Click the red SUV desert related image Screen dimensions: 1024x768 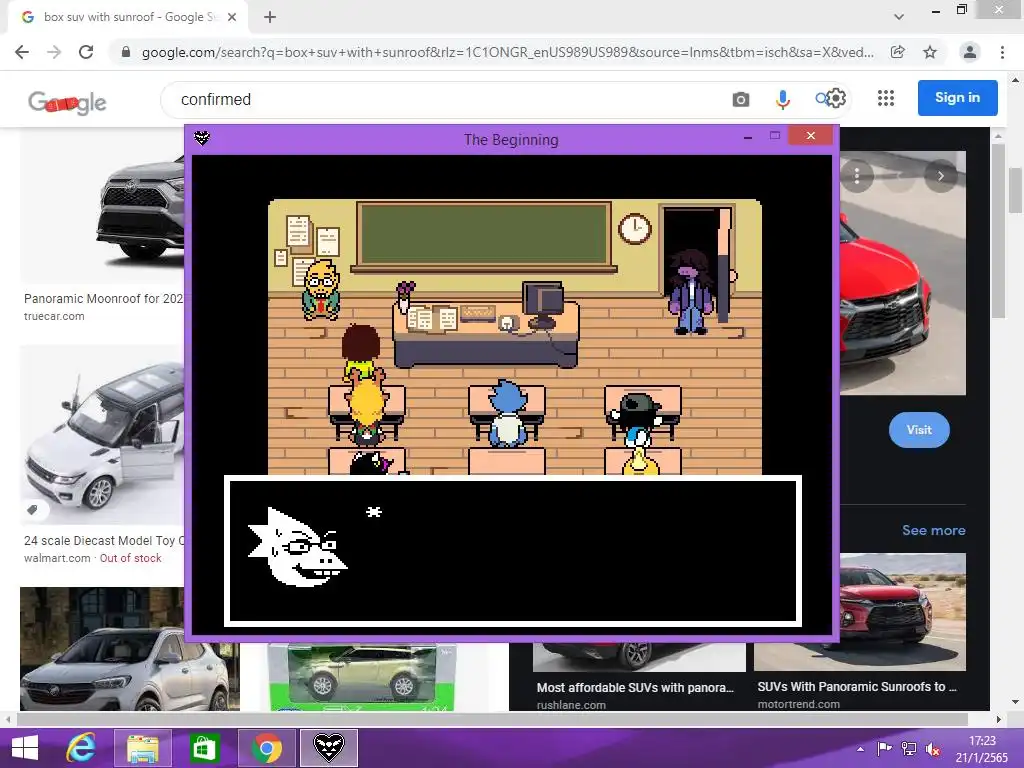(x=903, y=612)
